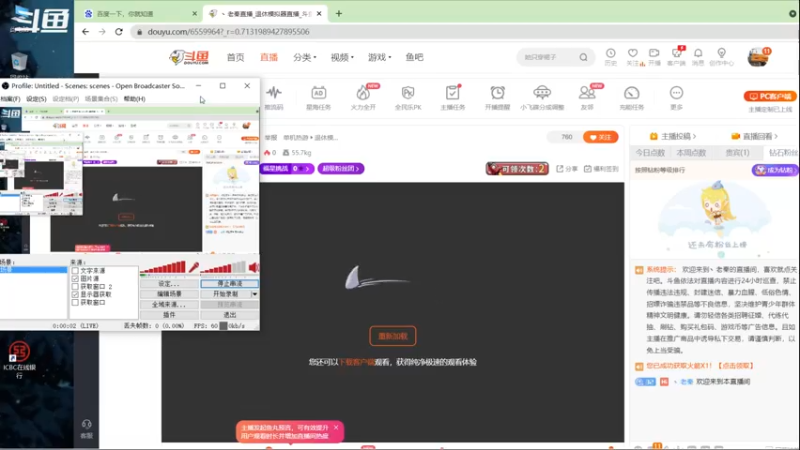800x450 pixels.
Task: Open the gauge 充能任务 icon
Action: click(x=631, y=93)
